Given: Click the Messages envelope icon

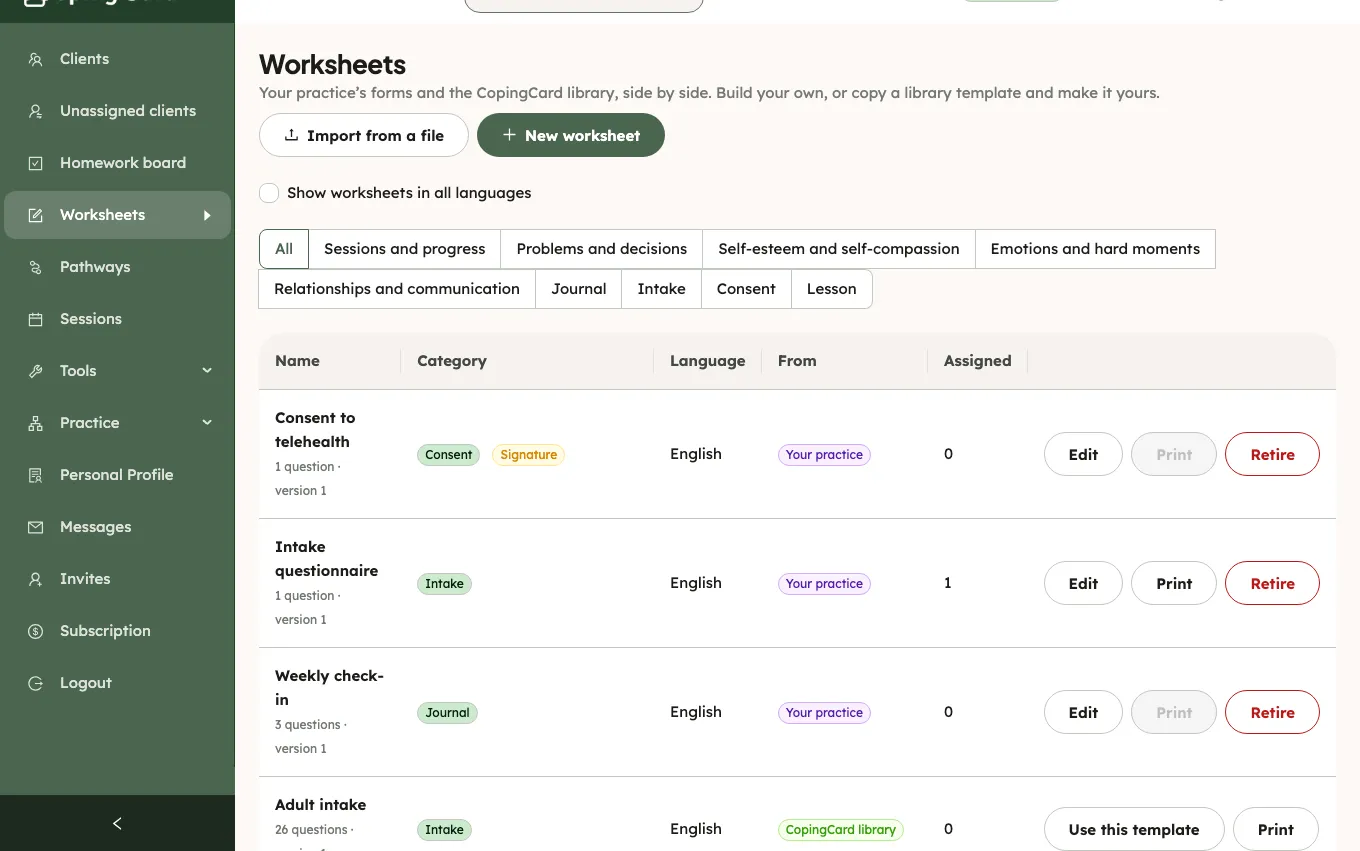Looking at the screenshot, I should coord(36,527).
